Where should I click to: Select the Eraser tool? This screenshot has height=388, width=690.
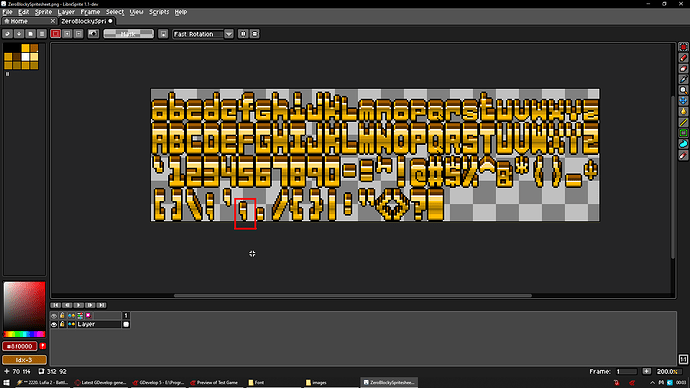683,69
